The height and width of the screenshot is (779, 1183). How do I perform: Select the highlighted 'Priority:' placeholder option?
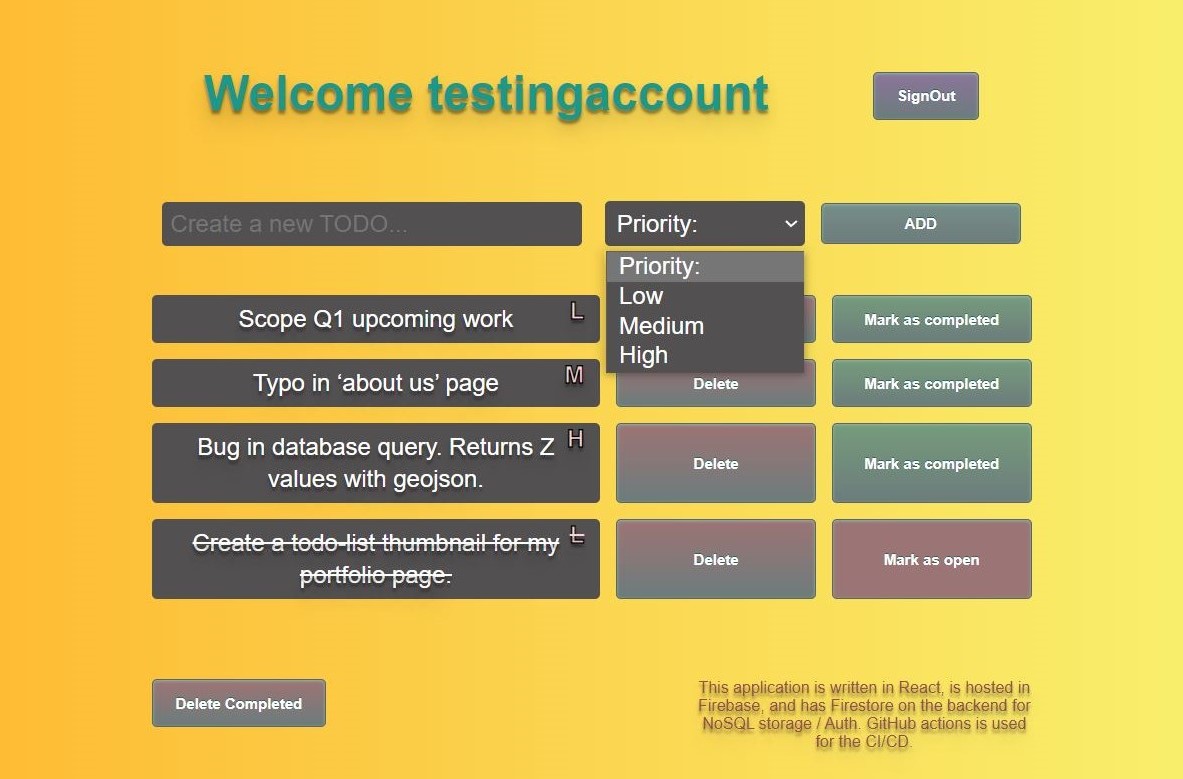(660, 266)
